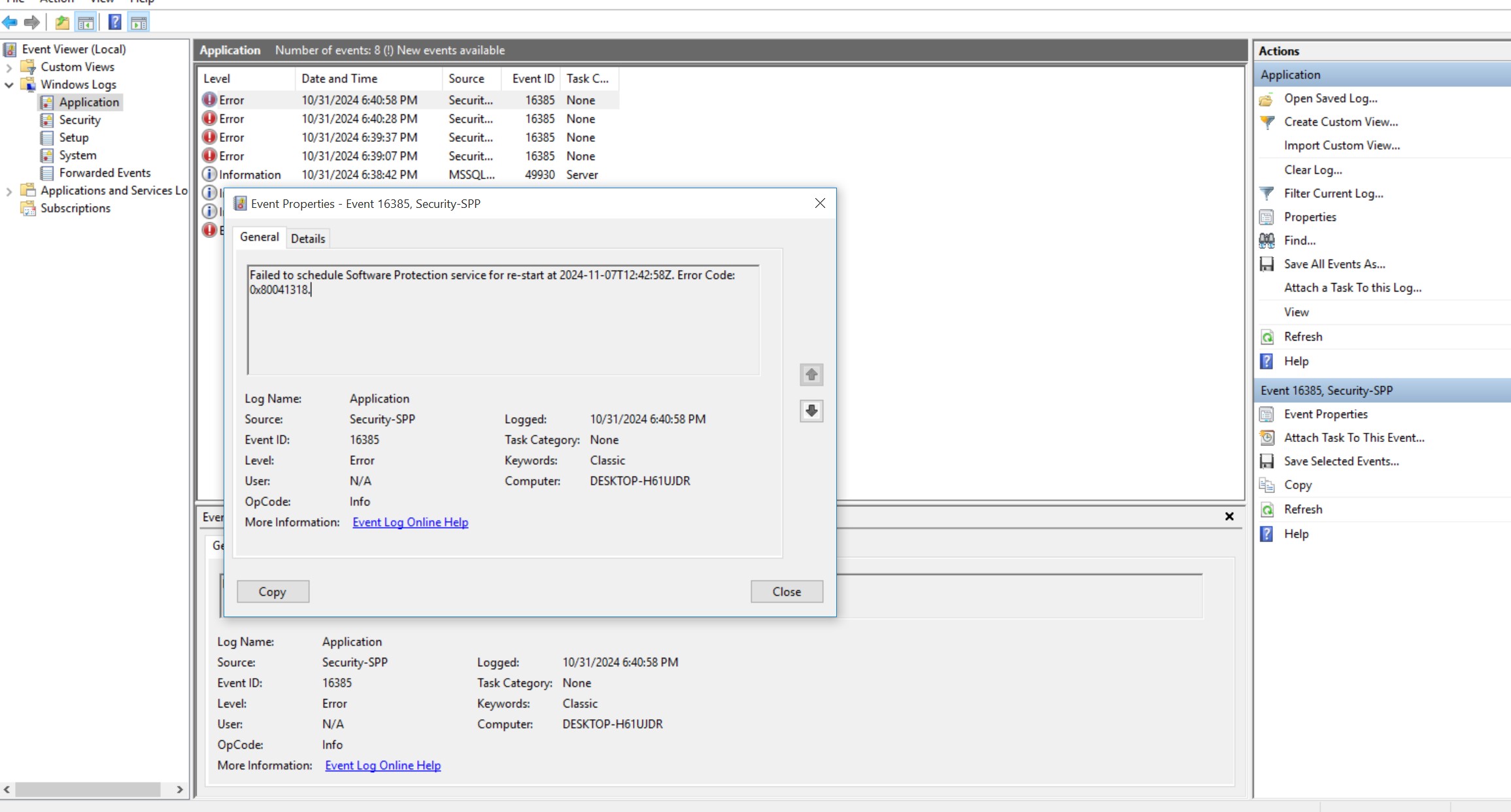Select the System log in Windows Logs
1511x812 pixels.
click(x=76, y=155)
